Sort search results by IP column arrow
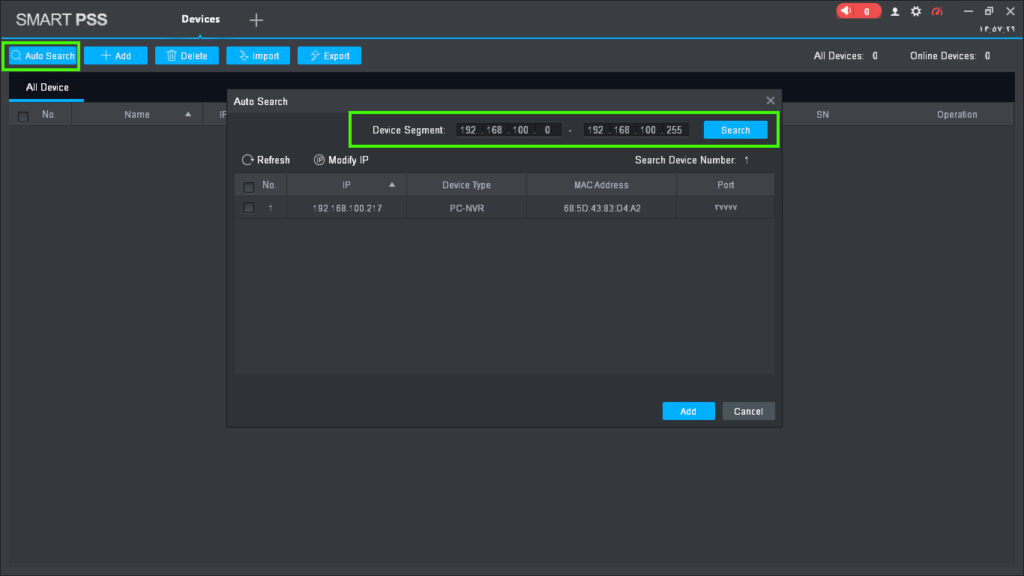This screenshot has height=576, width=1024. (392, 185)
